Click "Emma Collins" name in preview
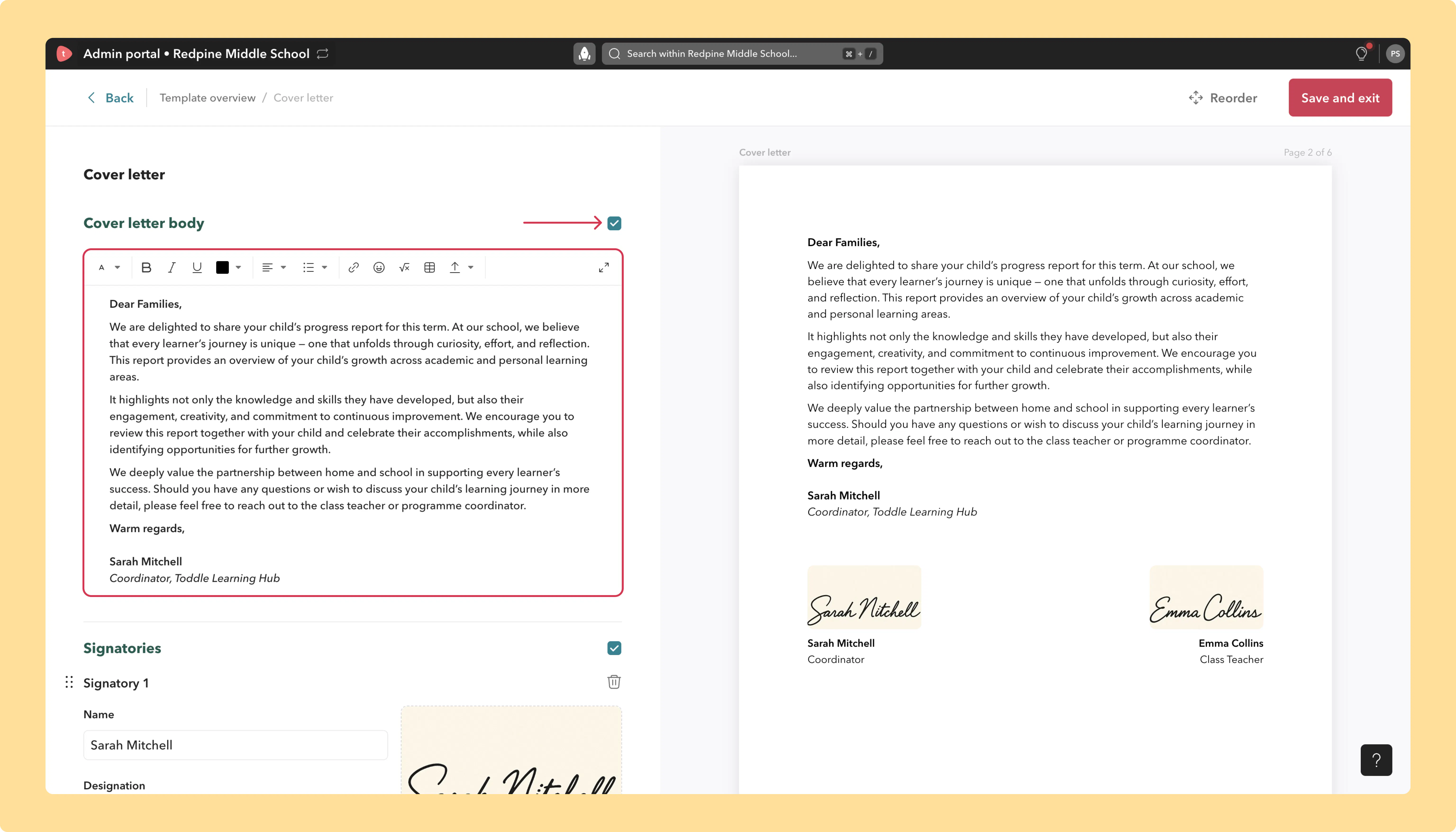Screen dimensions: 1456x832 [x=1231, y=643]
